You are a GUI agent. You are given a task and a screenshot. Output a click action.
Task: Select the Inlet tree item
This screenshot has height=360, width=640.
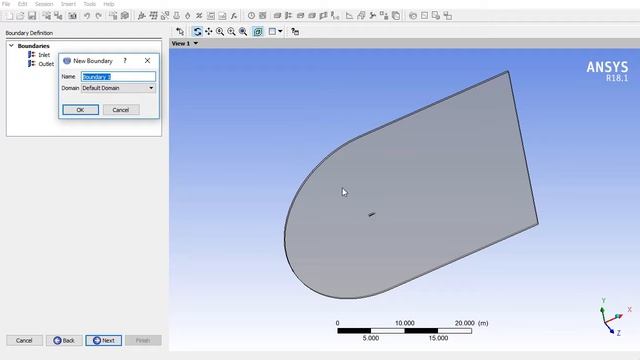(44, 55)
